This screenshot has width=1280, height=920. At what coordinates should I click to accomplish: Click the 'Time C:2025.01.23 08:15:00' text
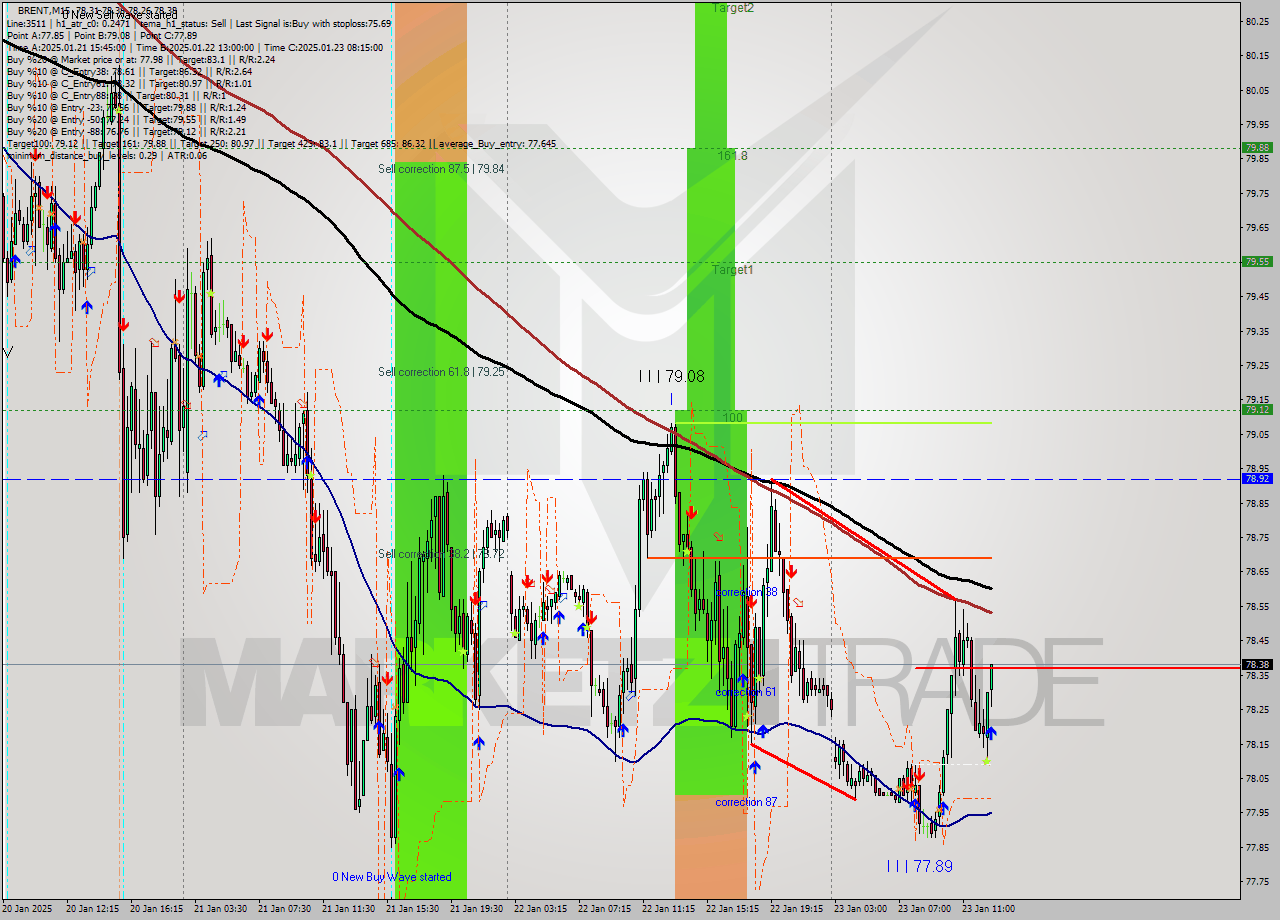(x=324, y=47)
